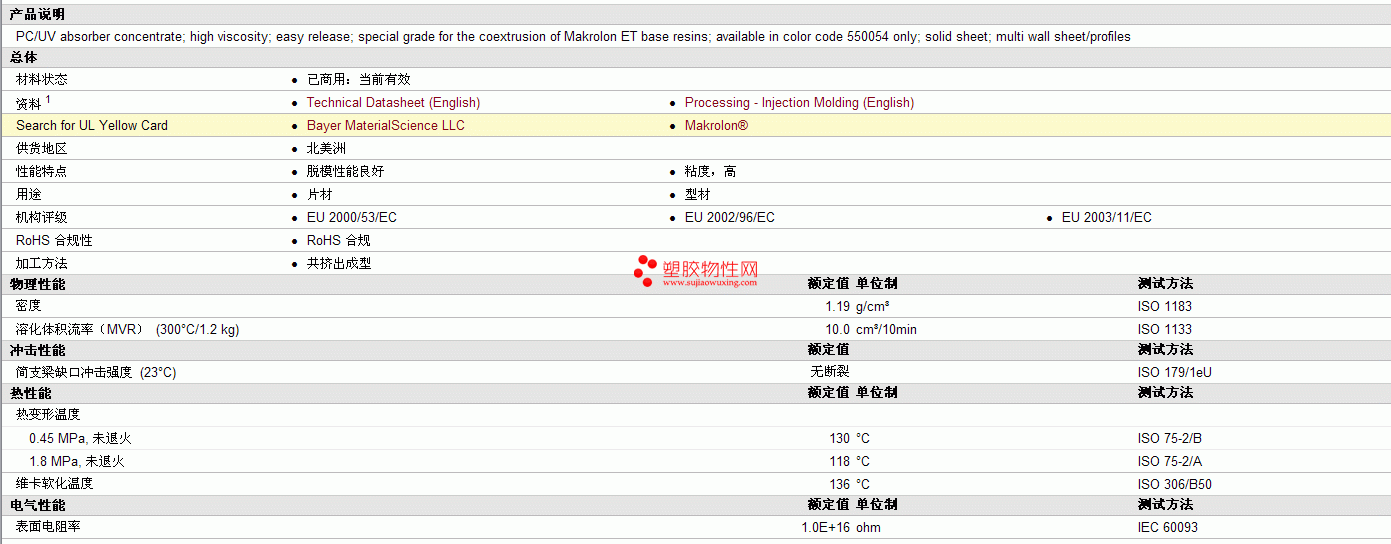The image size is (1391, 544).
Task: Click the ohm unit
Action: coord(868,527)
